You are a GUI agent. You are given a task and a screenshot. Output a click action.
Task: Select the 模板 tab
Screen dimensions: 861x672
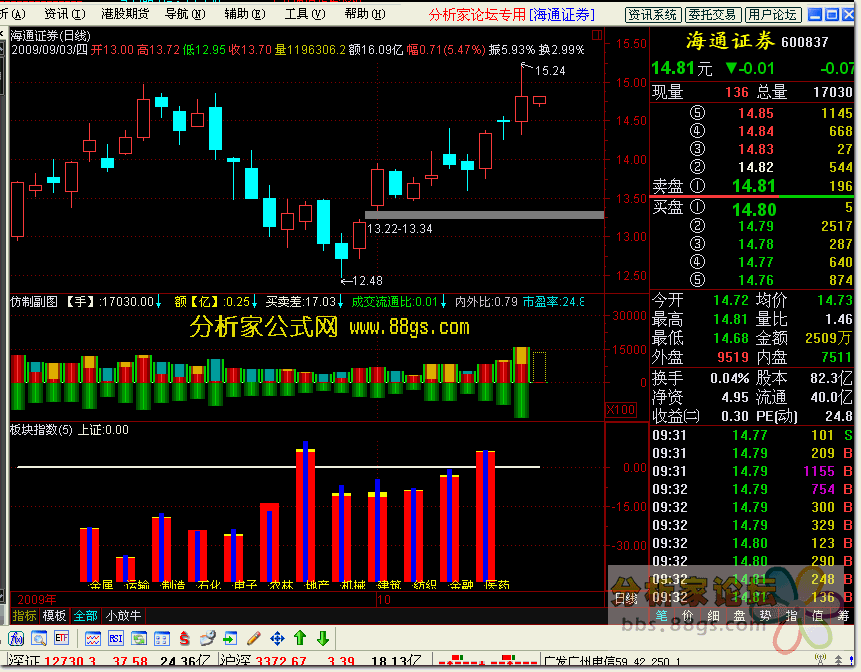pyautogui.click(x=54, y=615)
